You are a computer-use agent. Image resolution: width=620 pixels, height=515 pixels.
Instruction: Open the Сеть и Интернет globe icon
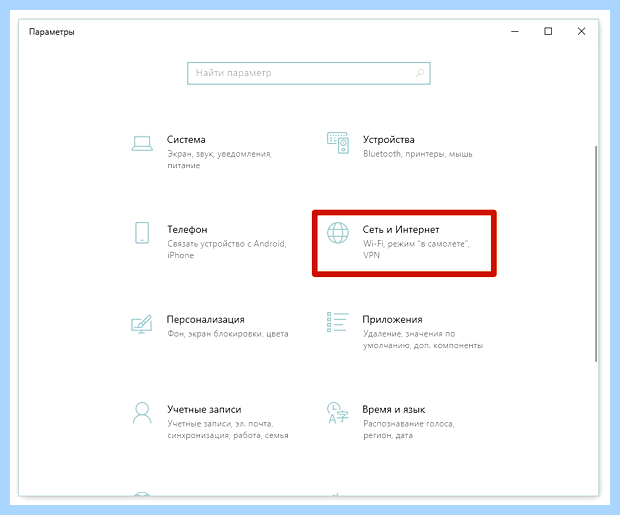(338, 233)
